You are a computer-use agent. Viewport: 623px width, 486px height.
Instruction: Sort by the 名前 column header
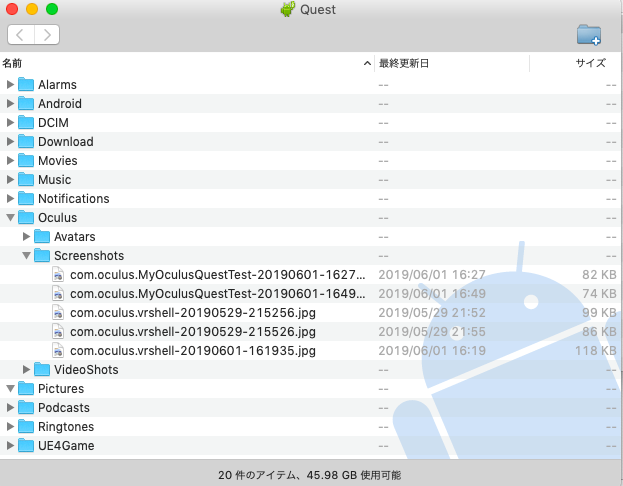point(187,63)
